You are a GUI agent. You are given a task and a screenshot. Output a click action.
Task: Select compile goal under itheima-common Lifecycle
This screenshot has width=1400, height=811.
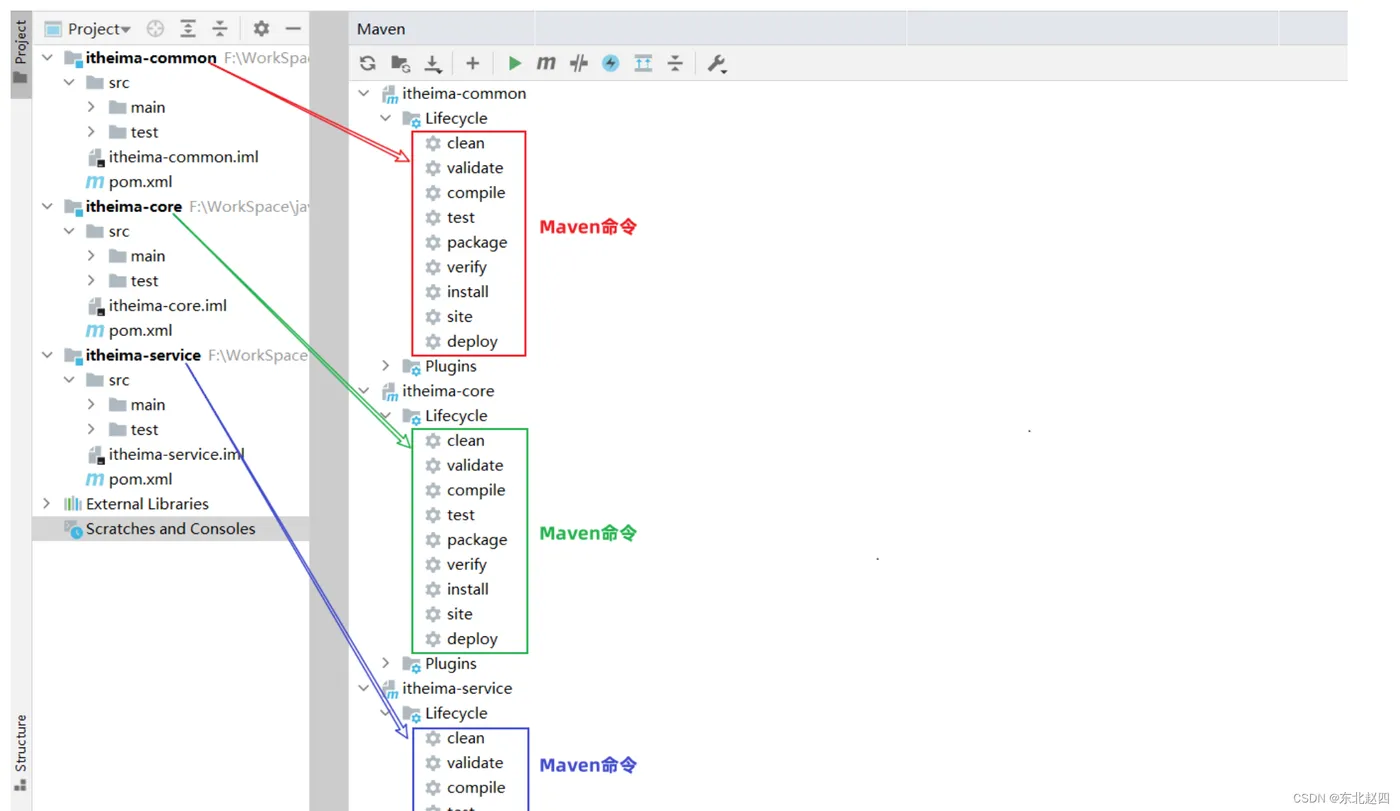coord(465,193)
